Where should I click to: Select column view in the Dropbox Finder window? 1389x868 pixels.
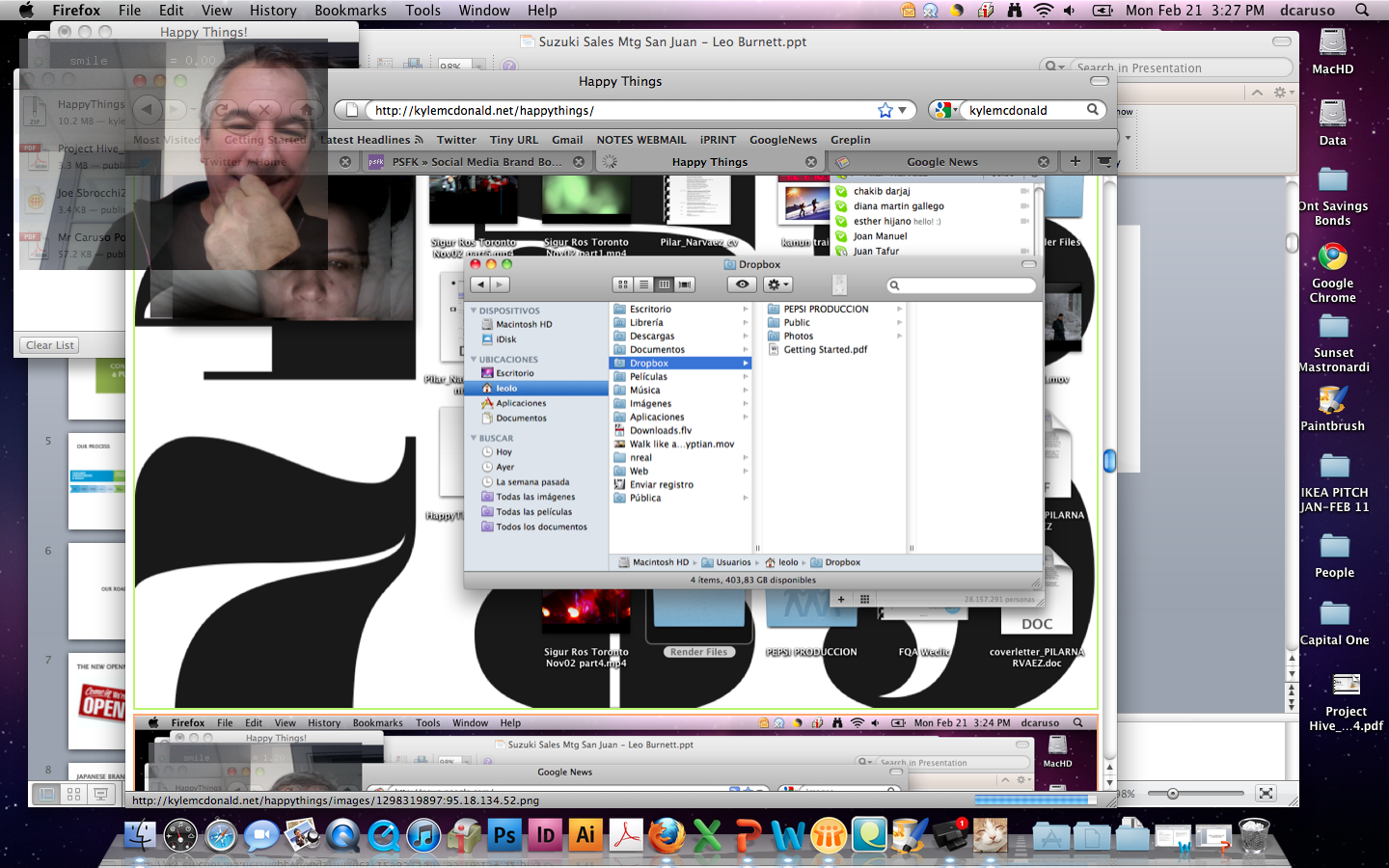(x=664, y=285)
